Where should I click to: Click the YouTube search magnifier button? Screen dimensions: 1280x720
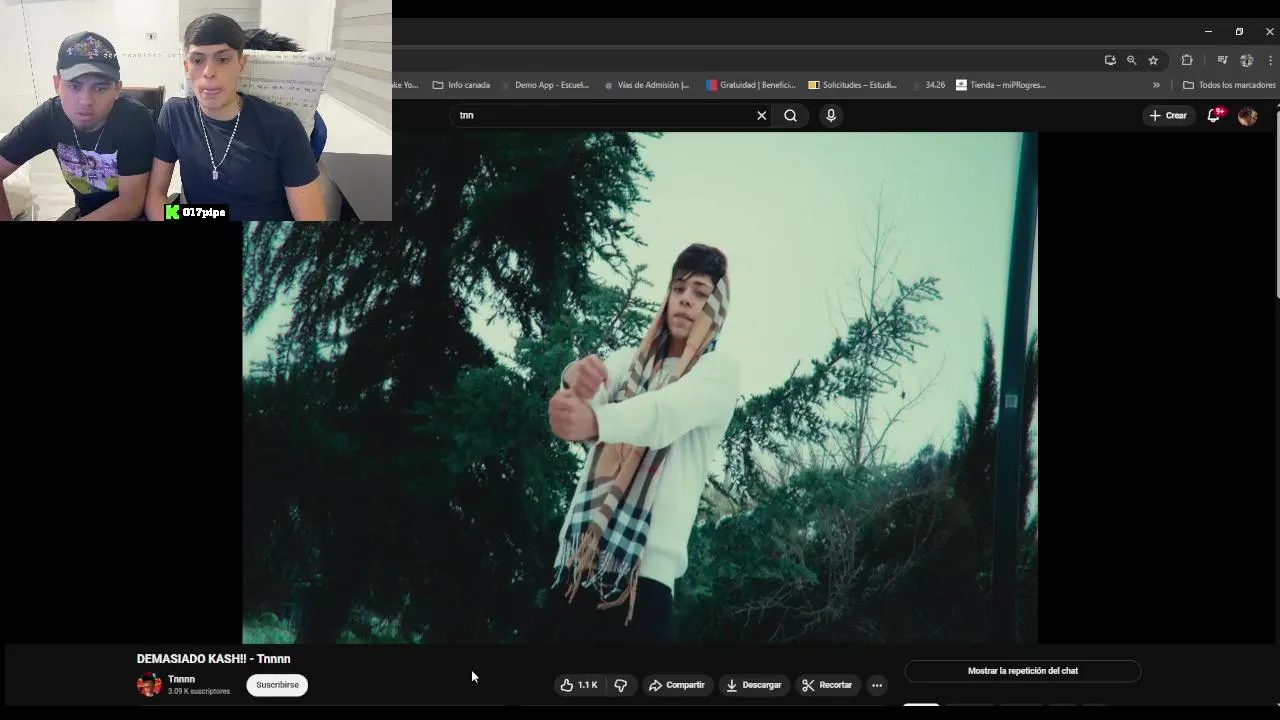(x=790, y=115)
